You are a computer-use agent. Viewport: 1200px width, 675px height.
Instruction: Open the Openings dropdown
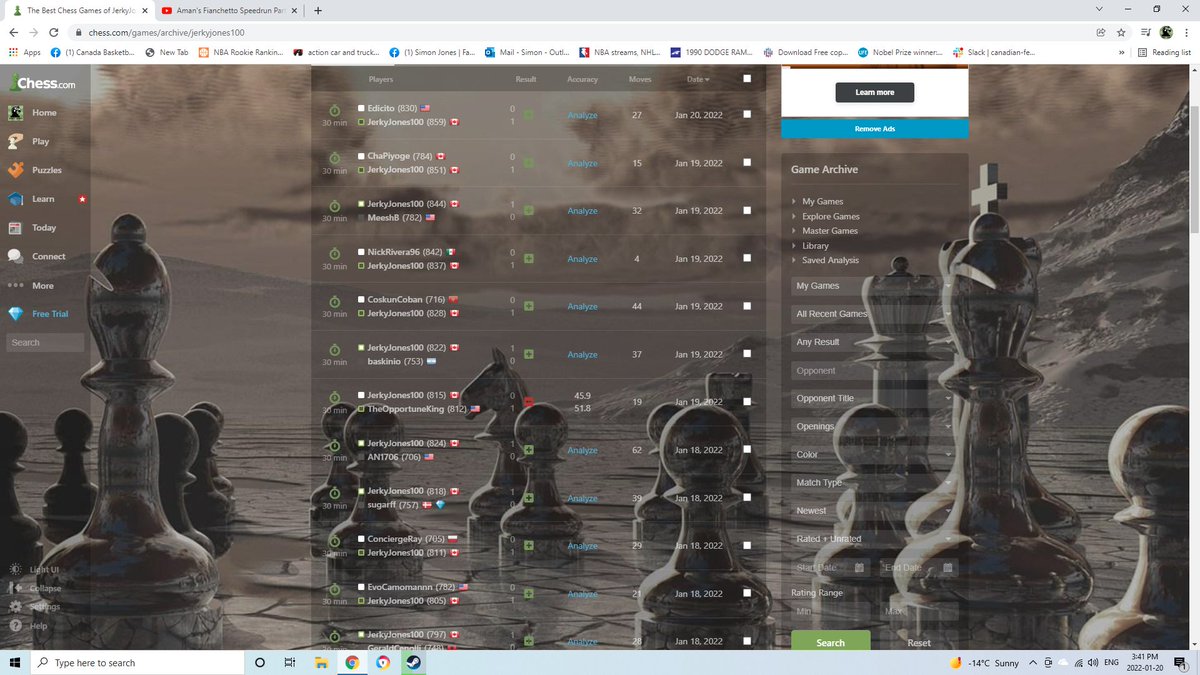coord(874,426)
